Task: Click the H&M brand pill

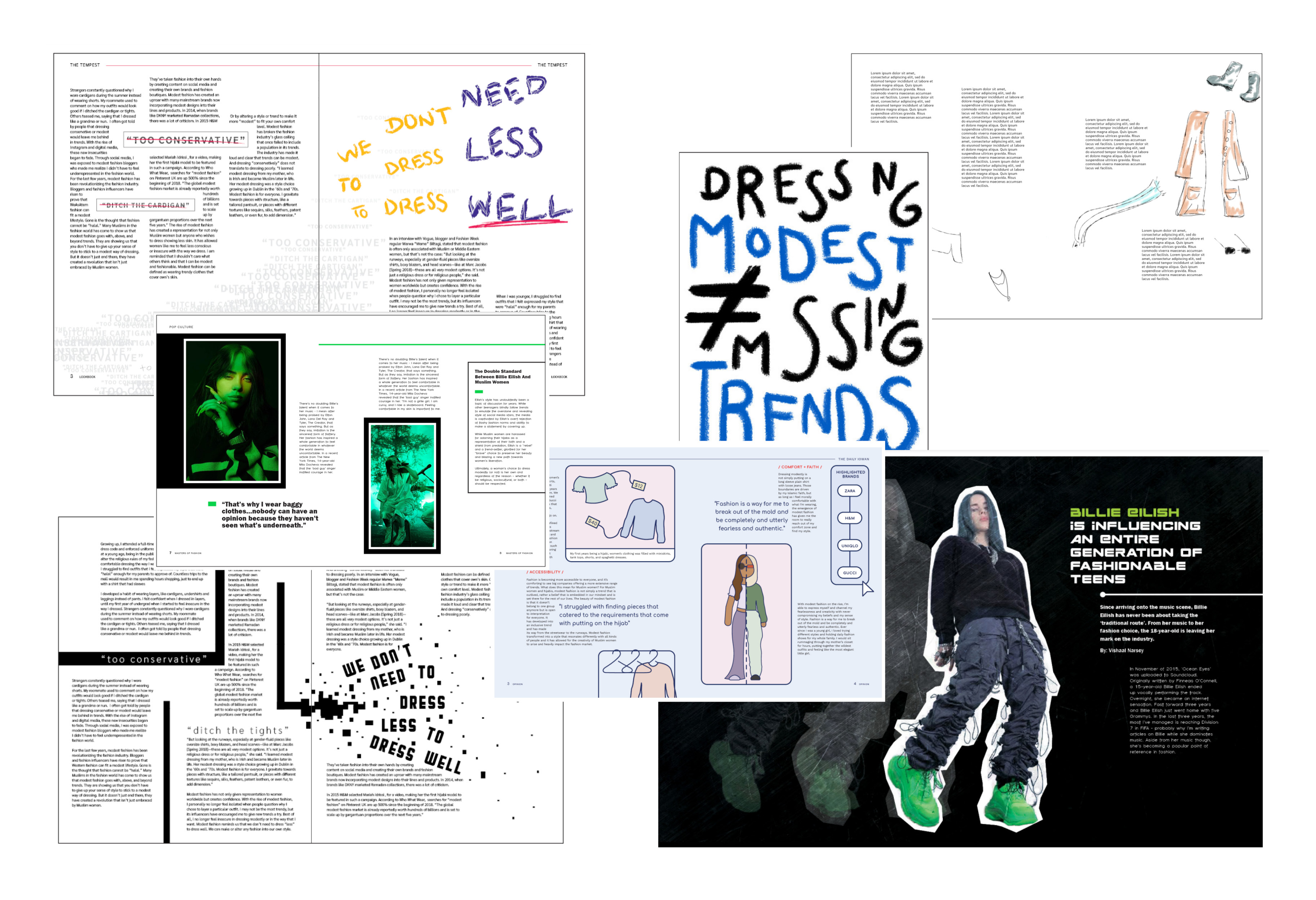Action: pyautogui.click(x=849, y=518)
